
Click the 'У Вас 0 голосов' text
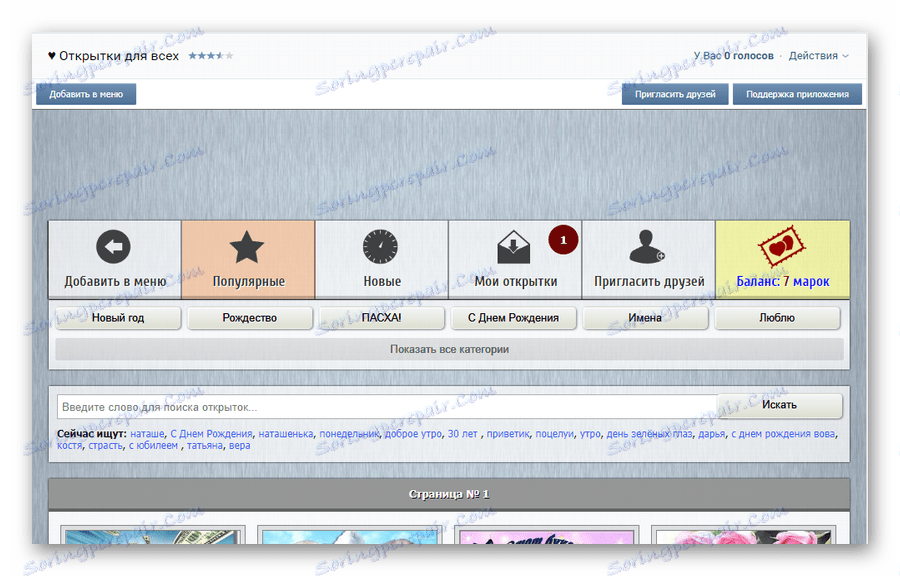tap(734, 56)
